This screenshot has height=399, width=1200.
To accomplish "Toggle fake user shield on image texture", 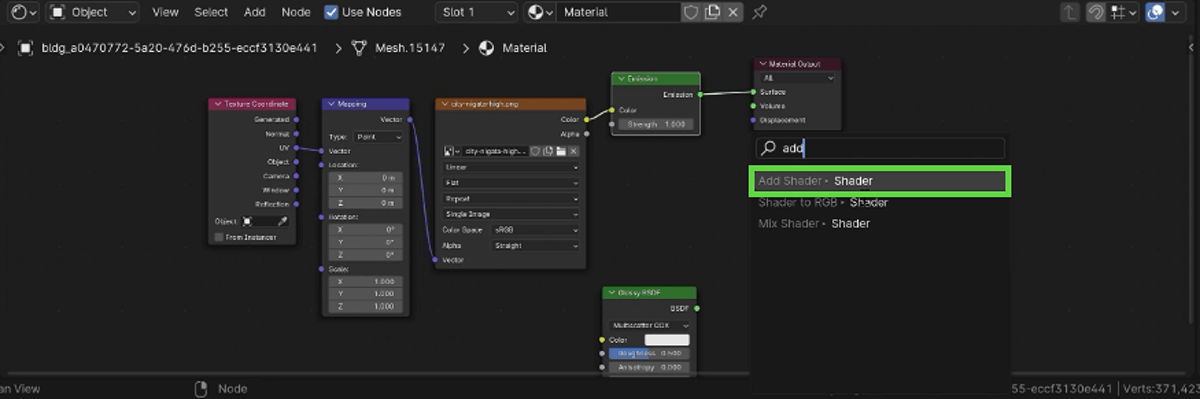I will coord(535,151).
